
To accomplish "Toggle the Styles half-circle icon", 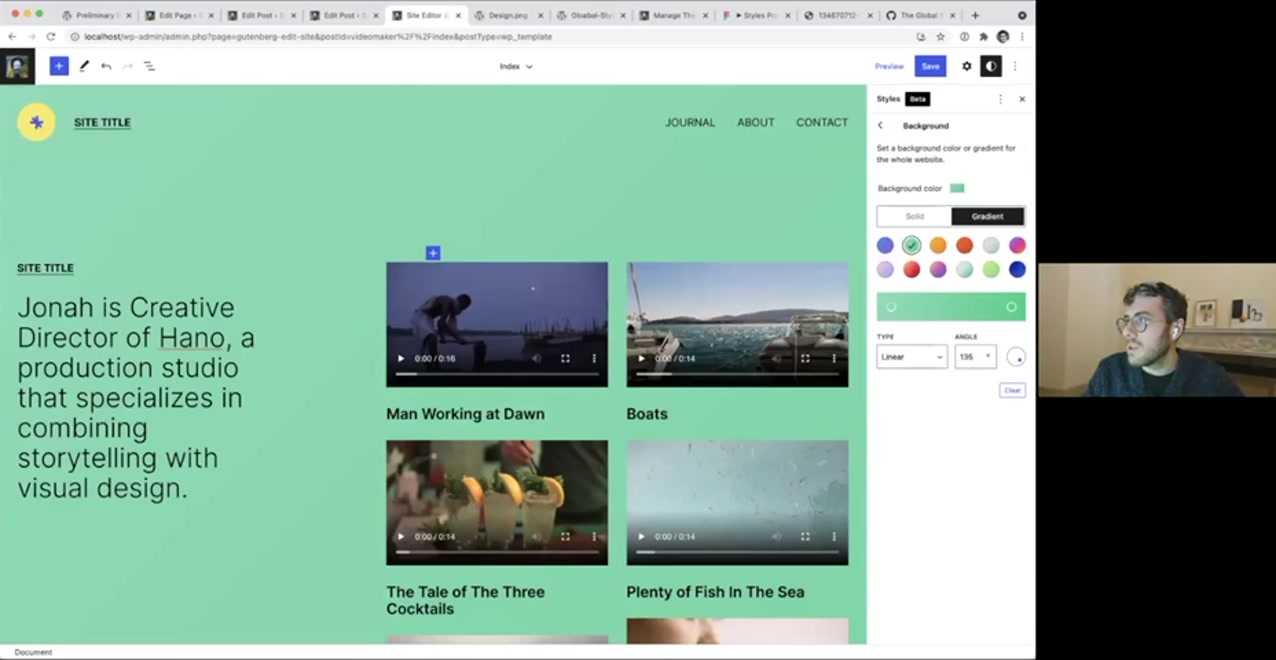I will [990, 66].
